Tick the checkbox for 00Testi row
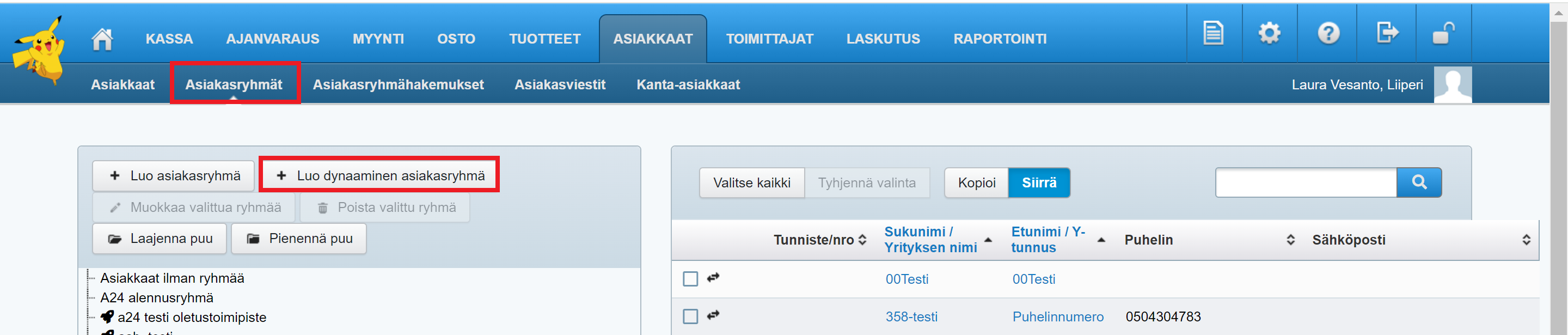The height and width of the screenshot is (335, 1568). pos(690,279)
